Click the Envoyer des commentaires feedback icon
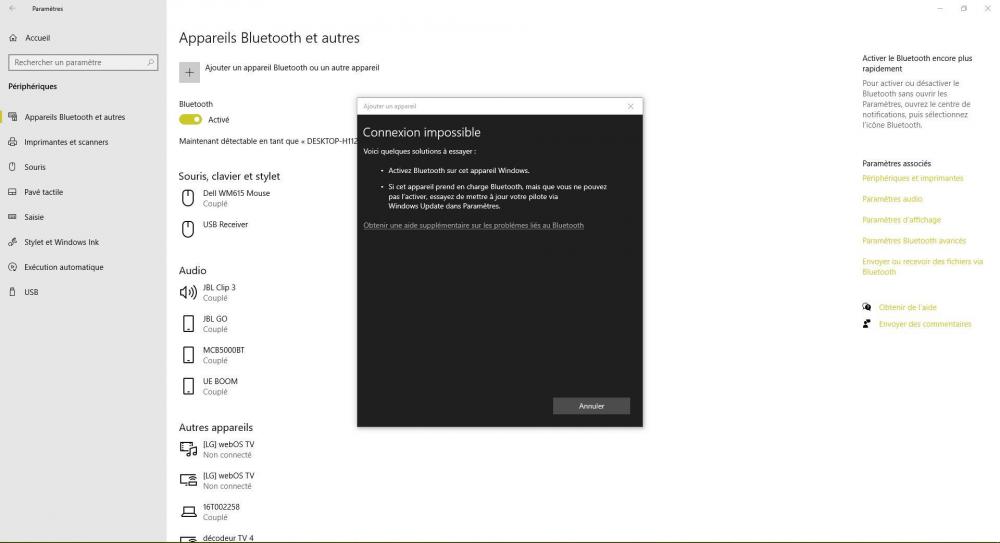 coord(867,324)
